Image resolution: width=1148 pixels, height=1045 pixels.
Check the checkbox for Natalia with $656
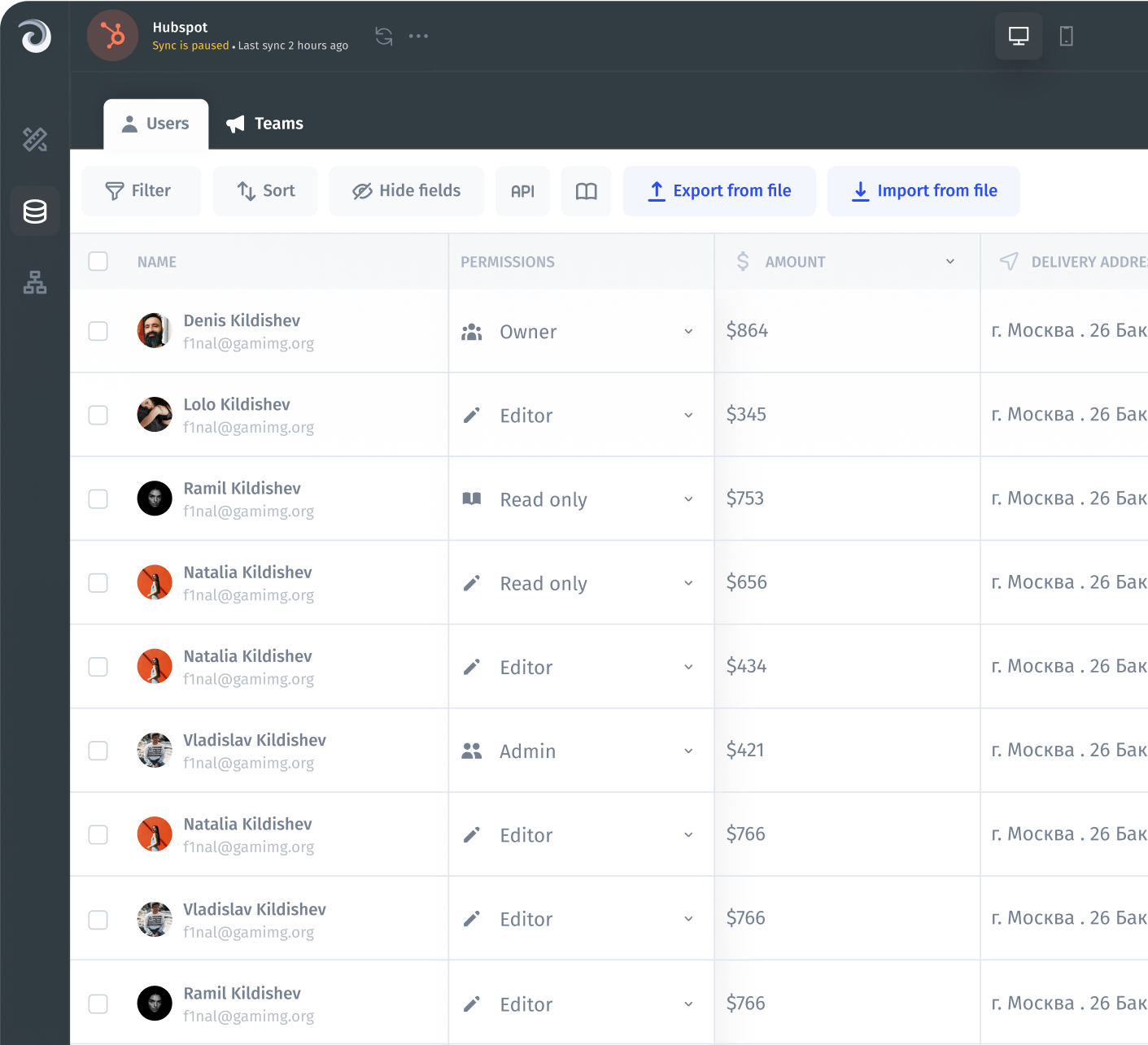[x=98, y=583]
